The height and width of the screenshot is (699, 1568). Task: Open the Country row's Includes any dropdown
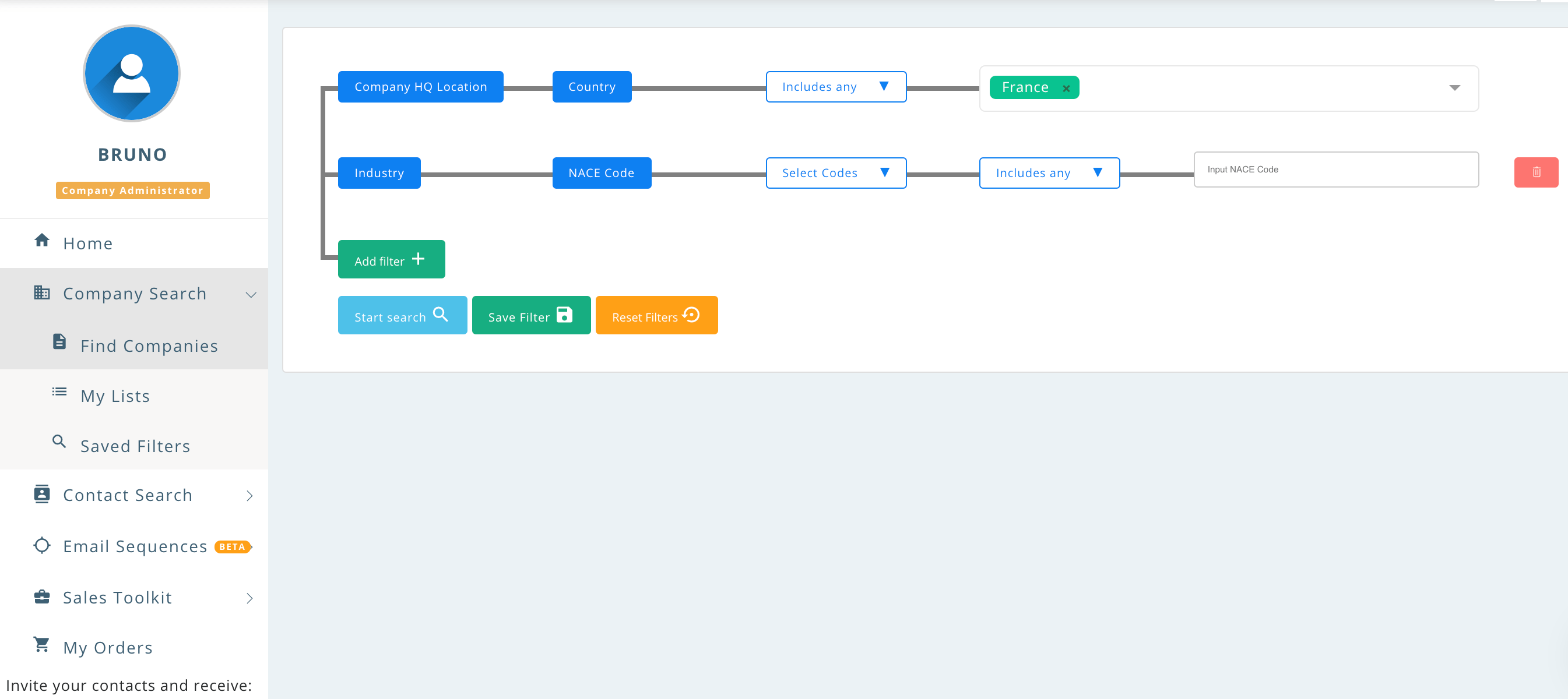click(835, 87)
